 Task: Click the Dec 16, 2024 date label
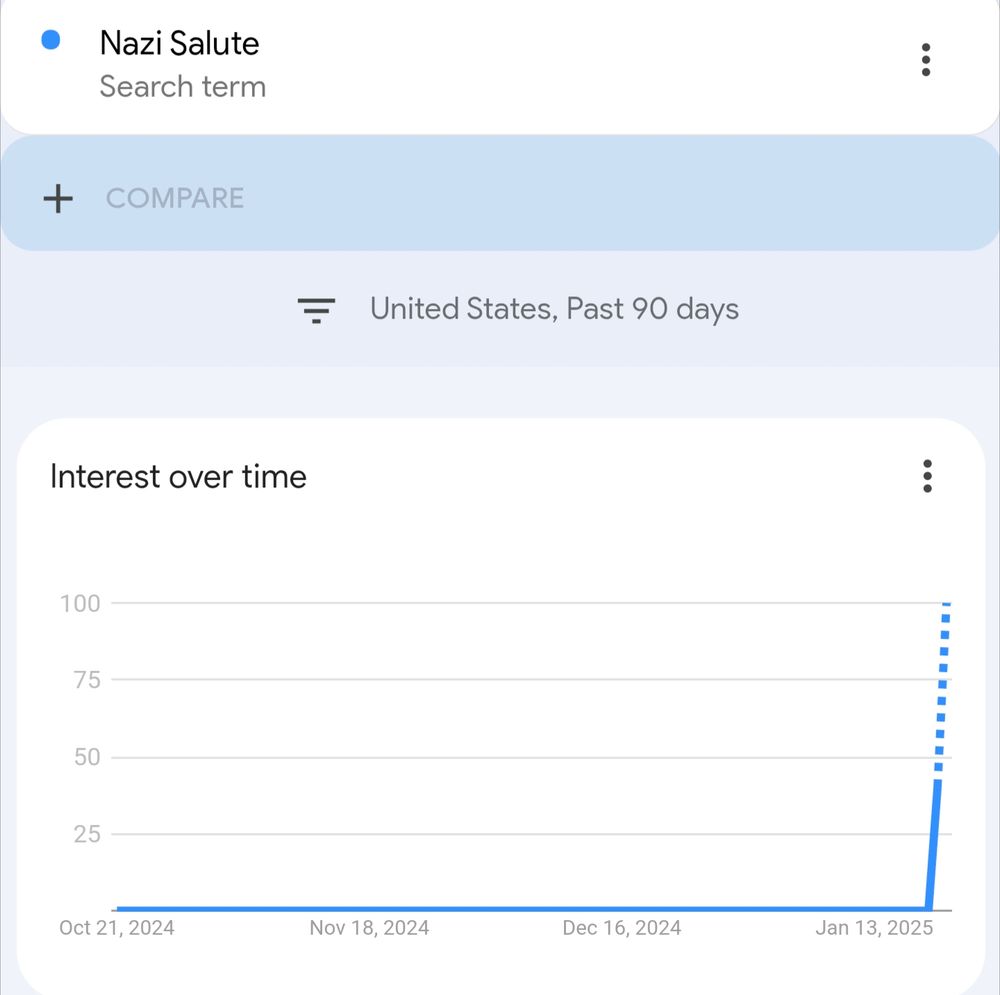[622, 928]
